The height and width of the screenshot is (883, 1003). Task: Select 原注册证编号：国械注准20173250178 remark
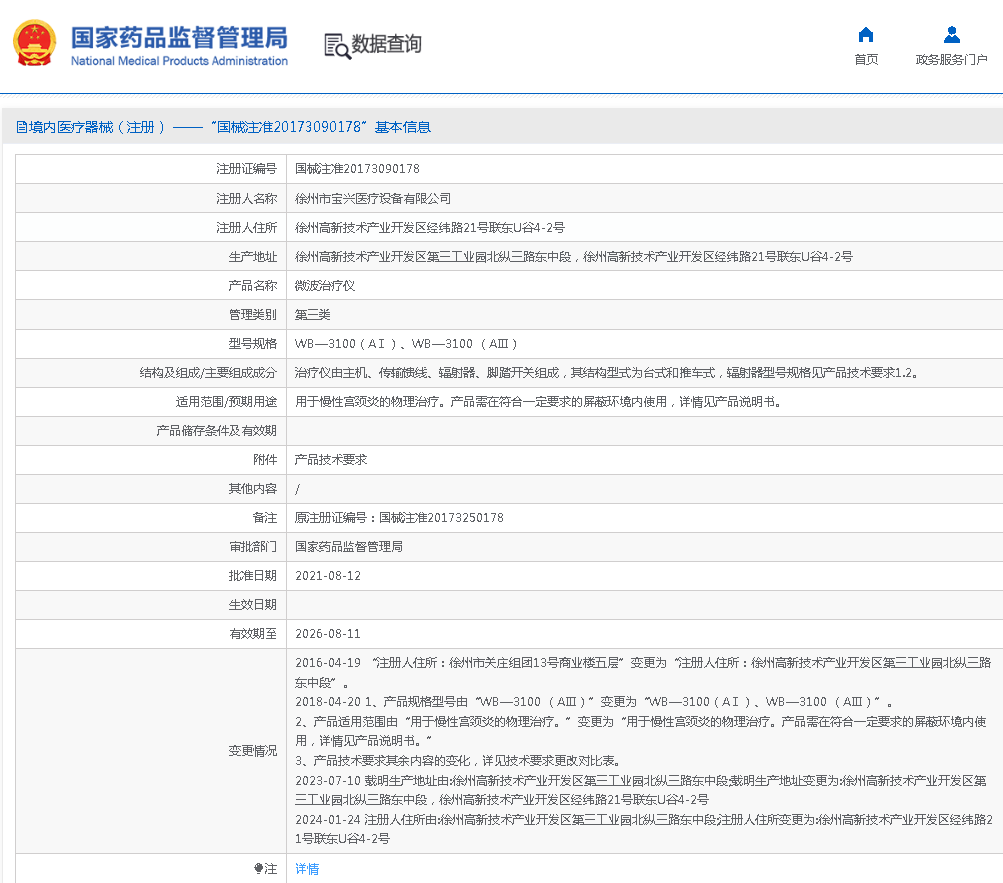tap(399, 518)
